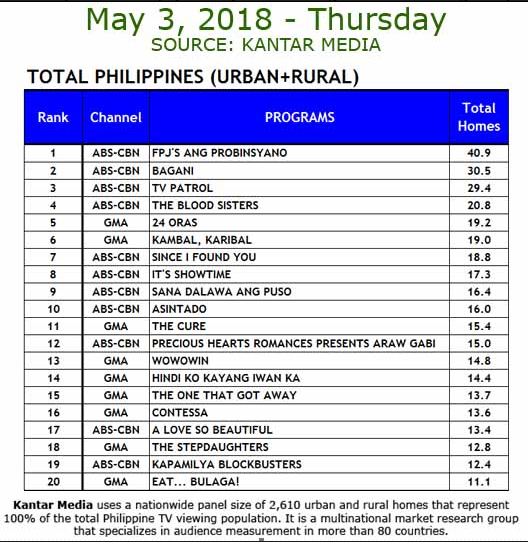This screenshot has width=528, height=542.
Task: Select the FPJ'S ANG PROBINSYANO row
Action: click(266, 153)
